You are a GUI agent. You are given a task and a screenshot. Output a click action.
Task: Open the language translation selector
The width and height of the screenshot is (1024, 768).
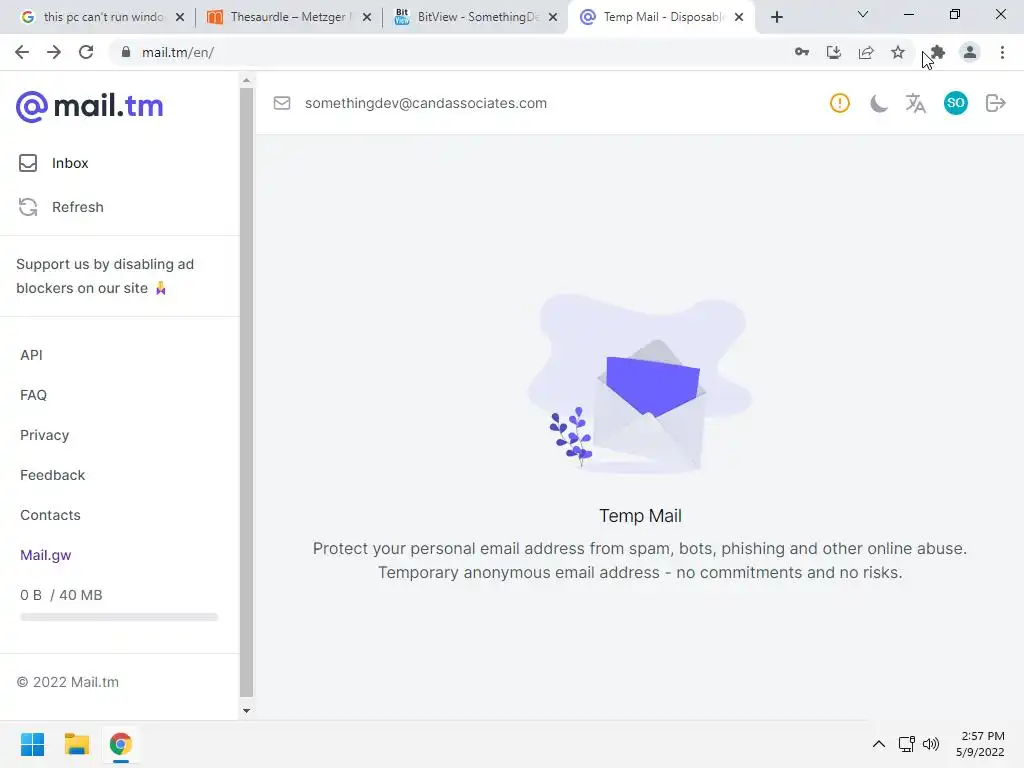tap(916, 103)
